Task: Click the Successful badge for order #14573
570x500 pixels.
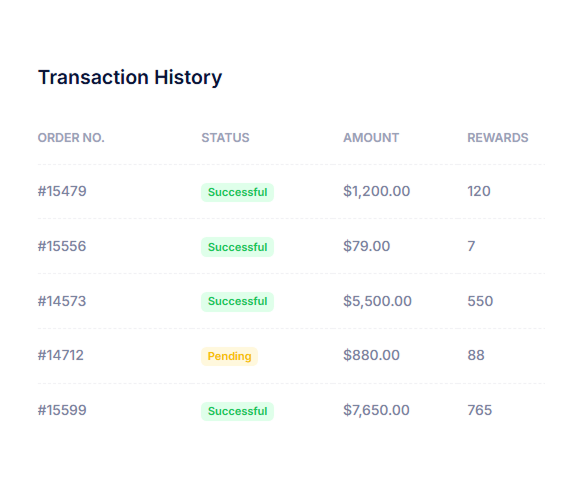Action: click(237, 301)
